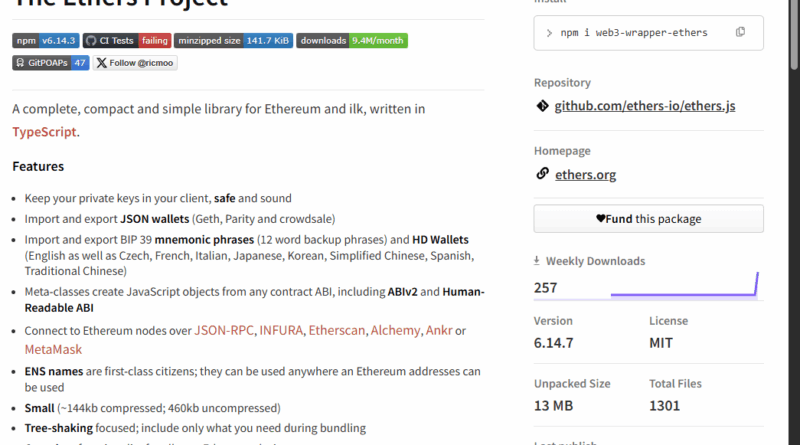Viewport: 800px width, 445px height.
Task: Click the bold ABIv2 text
Action: point(403,292)
